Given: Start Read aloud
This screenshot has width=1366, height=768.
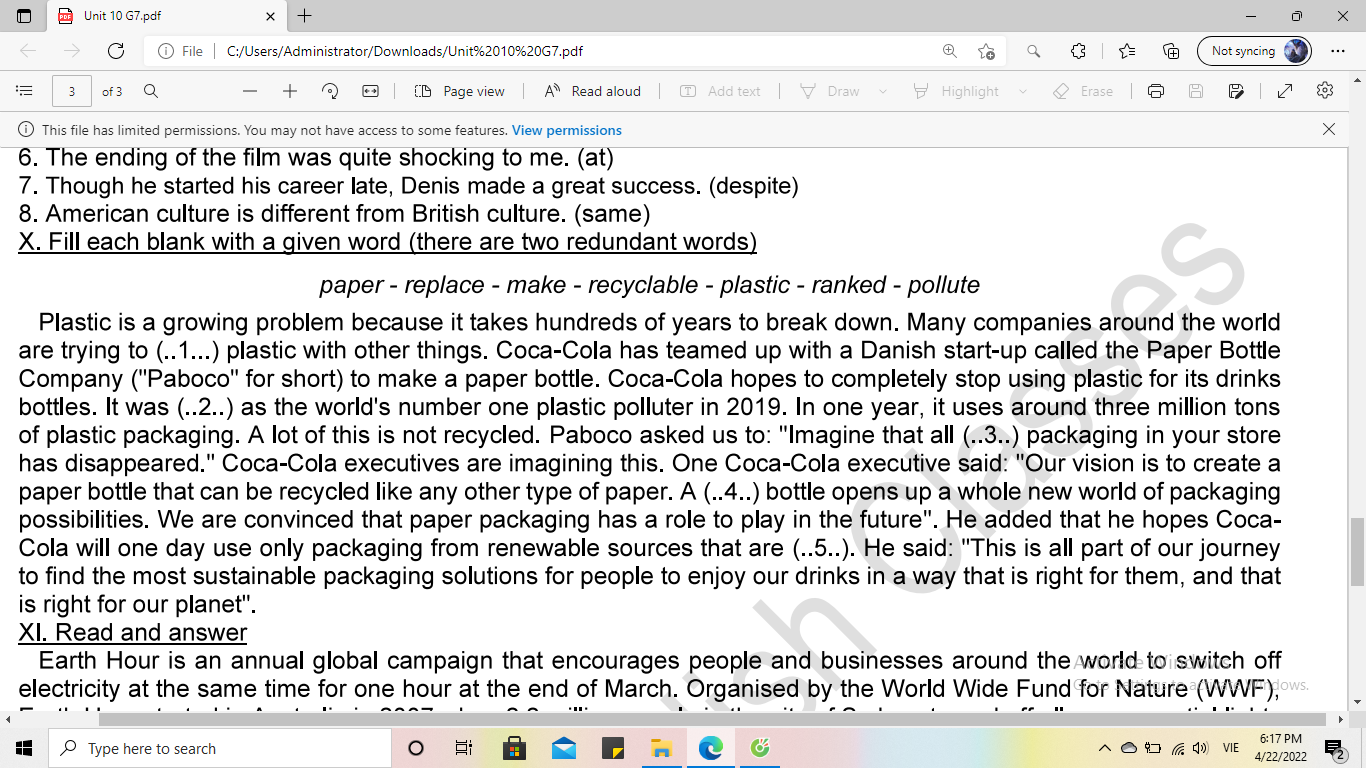Looking at the screenshot, I should click(593, 91).
